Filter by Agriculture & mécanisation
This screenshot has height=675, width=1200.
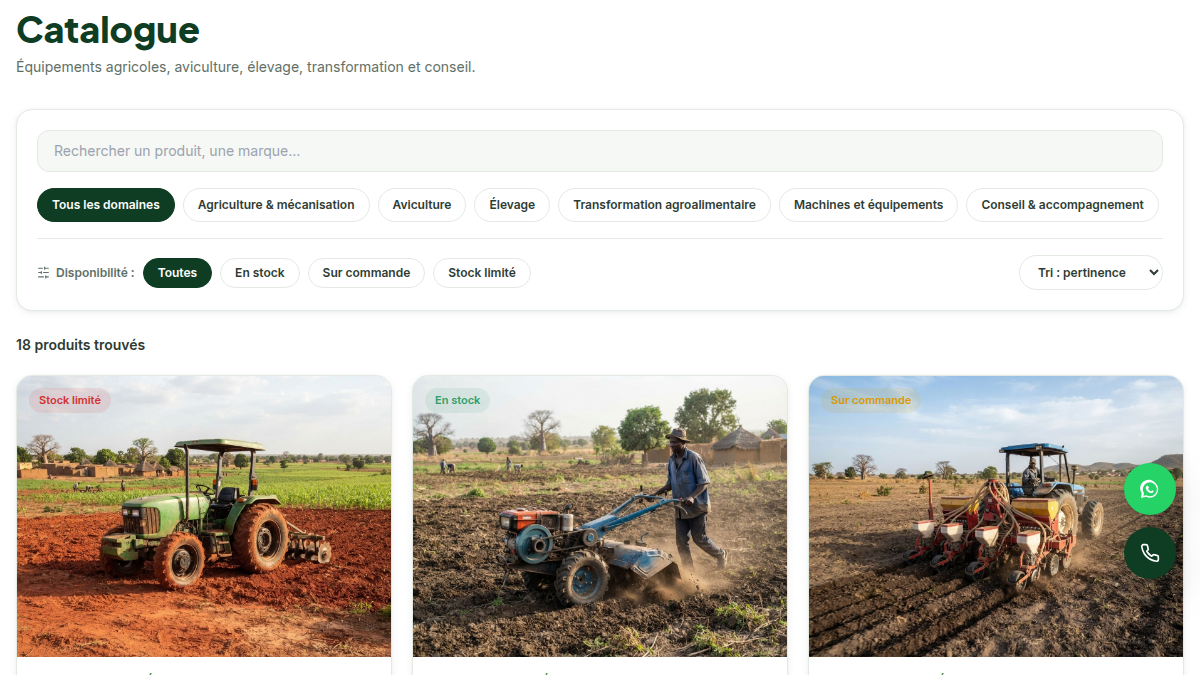pyautogui.click(x=276, y=205)
